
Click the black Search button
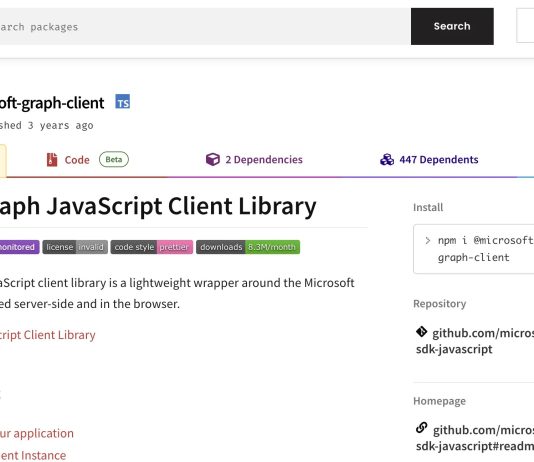point(452,26)
